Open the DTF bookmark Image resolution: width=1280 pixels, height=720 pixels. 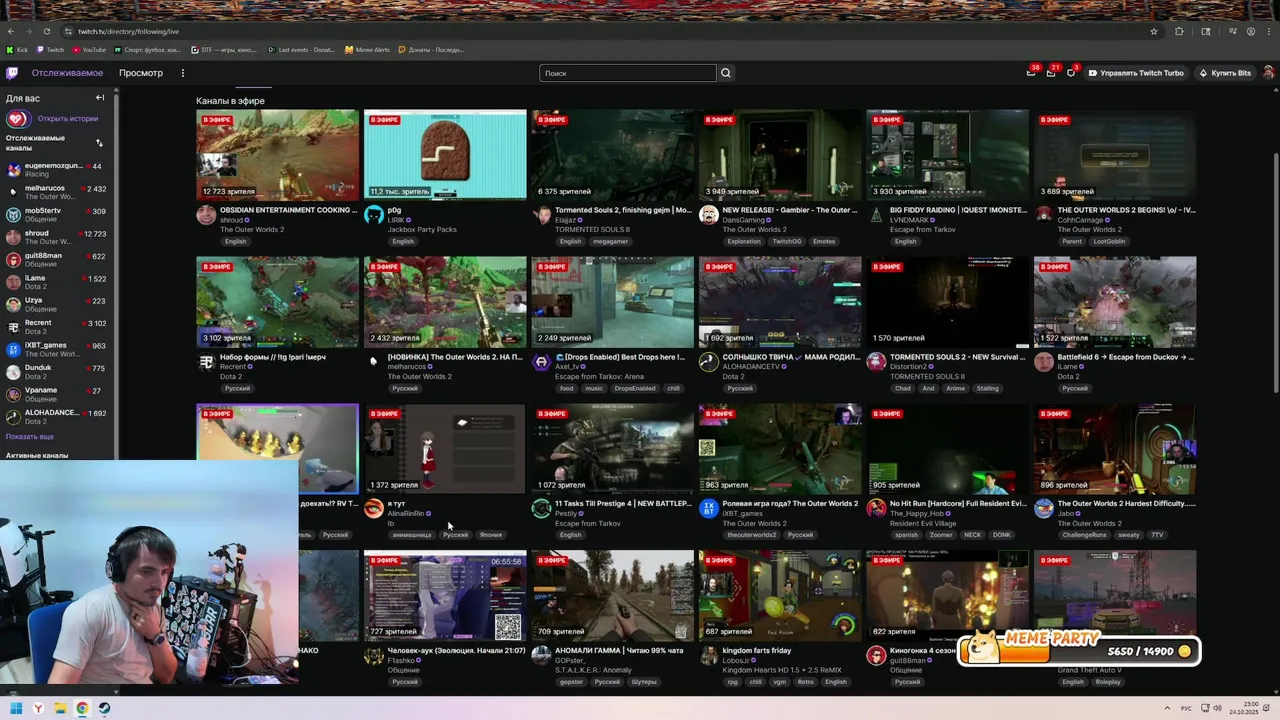point(225,50)
